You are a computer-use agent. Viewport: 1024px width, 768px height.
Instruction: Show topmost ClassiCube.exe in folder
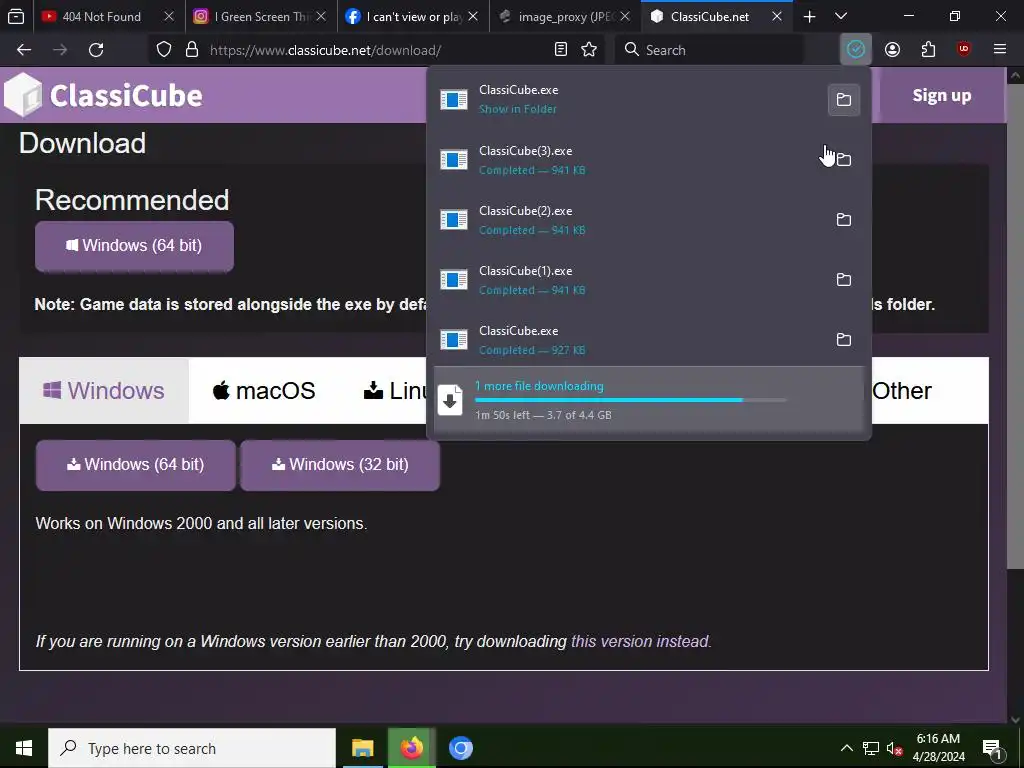(844, 99)
